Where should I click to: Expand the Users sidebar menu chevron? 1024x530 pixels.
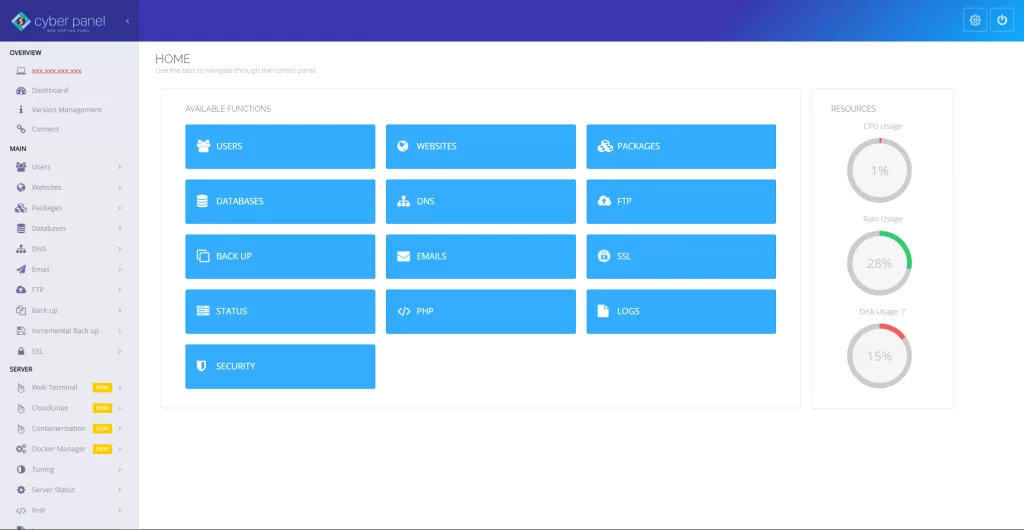(120, 167)
